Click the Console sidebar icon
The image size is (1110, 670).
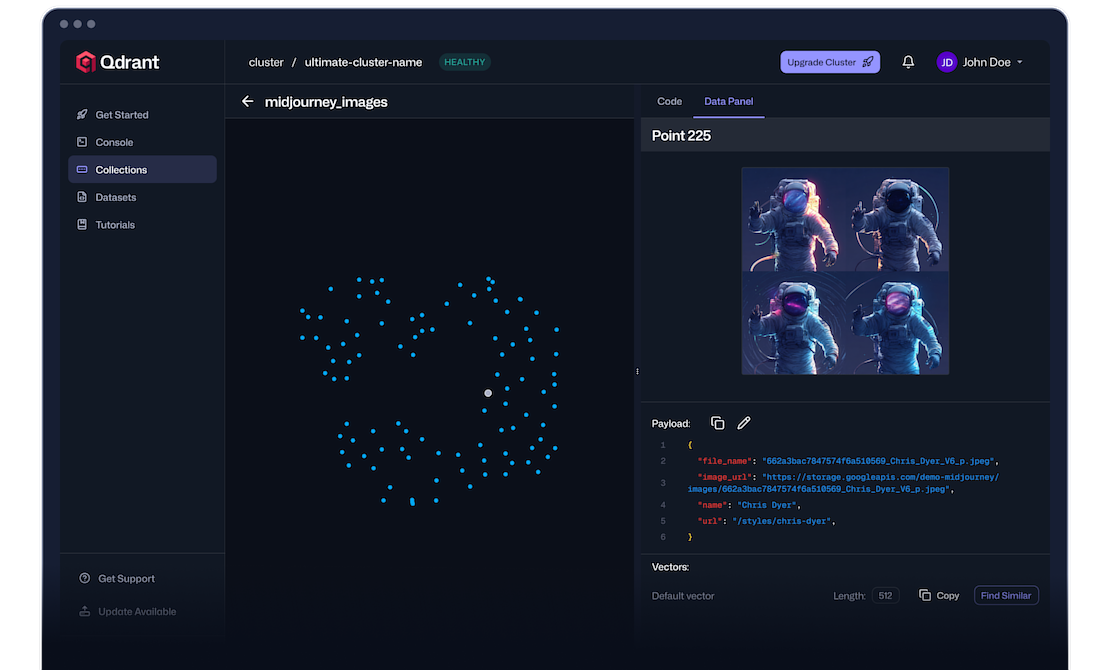click(x=83, y=142)
